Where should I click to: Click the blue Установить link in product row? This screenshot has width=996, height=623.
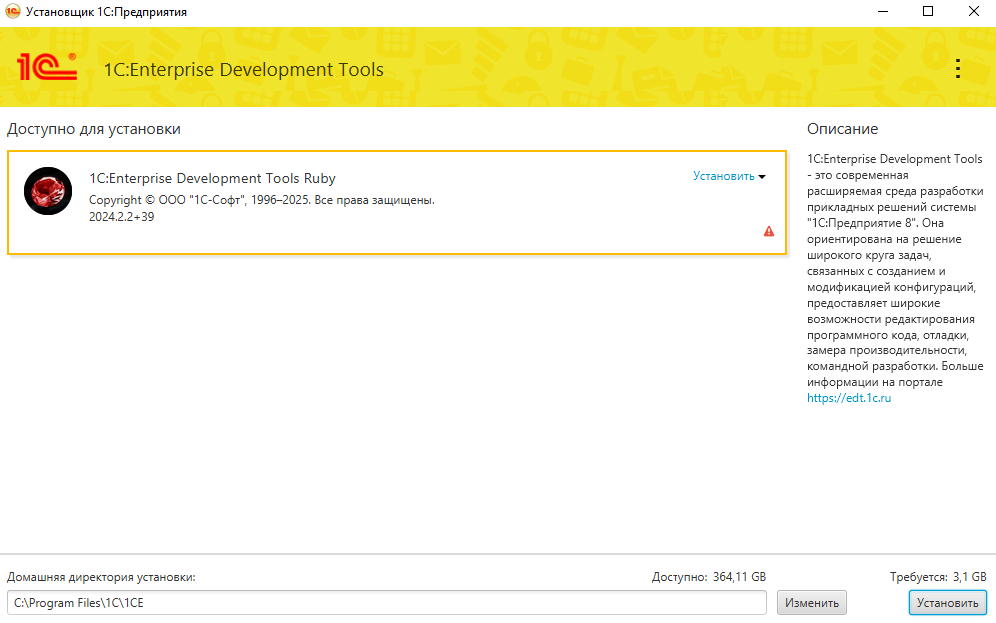[x=723, y=176]
